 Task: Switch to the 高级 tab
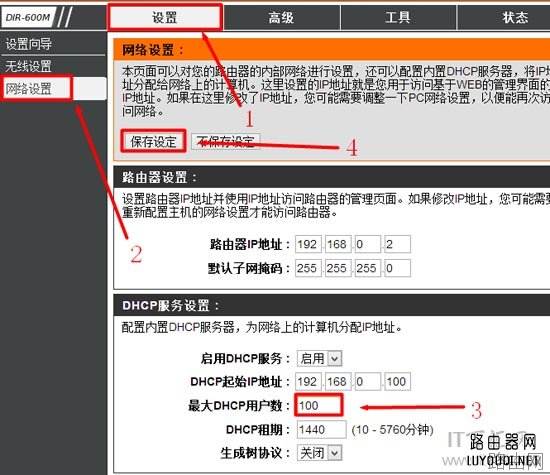coord(282,17)
